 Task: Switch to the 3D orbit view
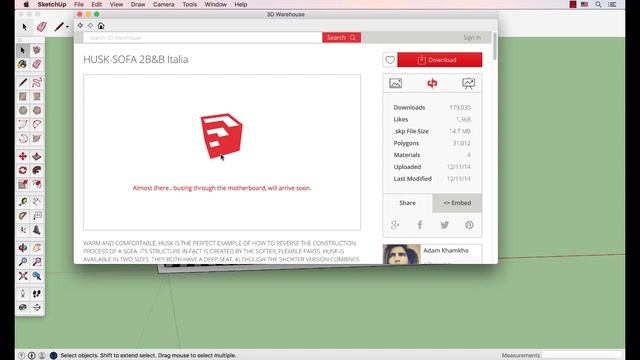tap(432, 83)
